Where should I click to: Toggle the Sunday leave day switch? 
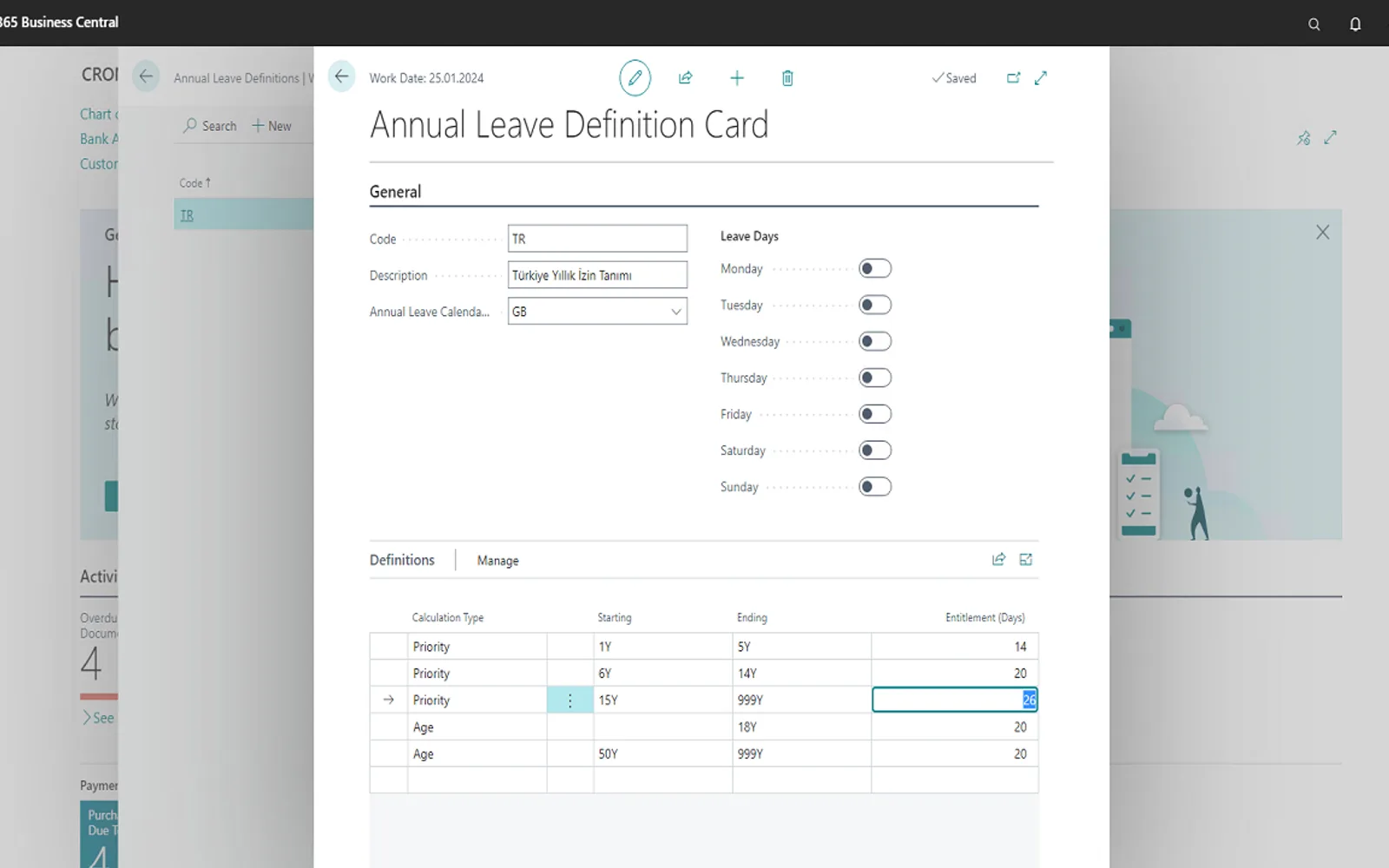875,487
